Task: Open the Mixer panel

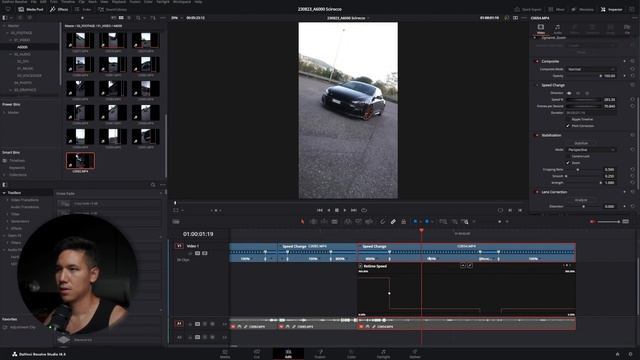Action: coord(557,9)
